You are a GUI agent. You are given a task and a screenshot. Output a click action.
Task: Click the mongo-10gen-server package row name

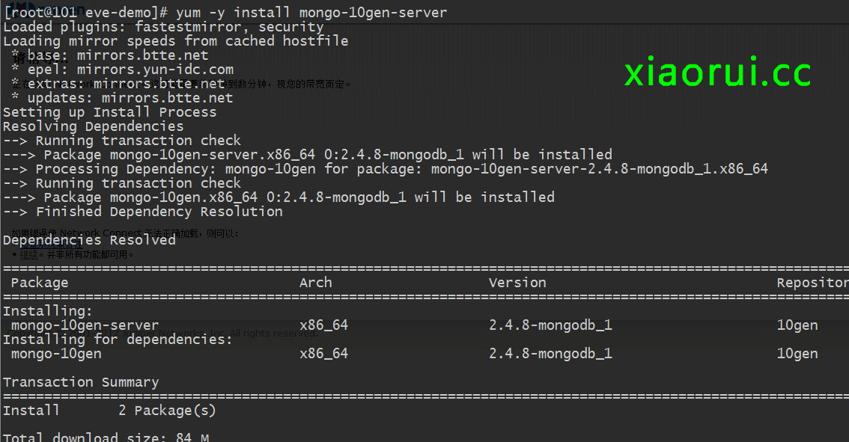pyautogui.click(x=85, y=325)
